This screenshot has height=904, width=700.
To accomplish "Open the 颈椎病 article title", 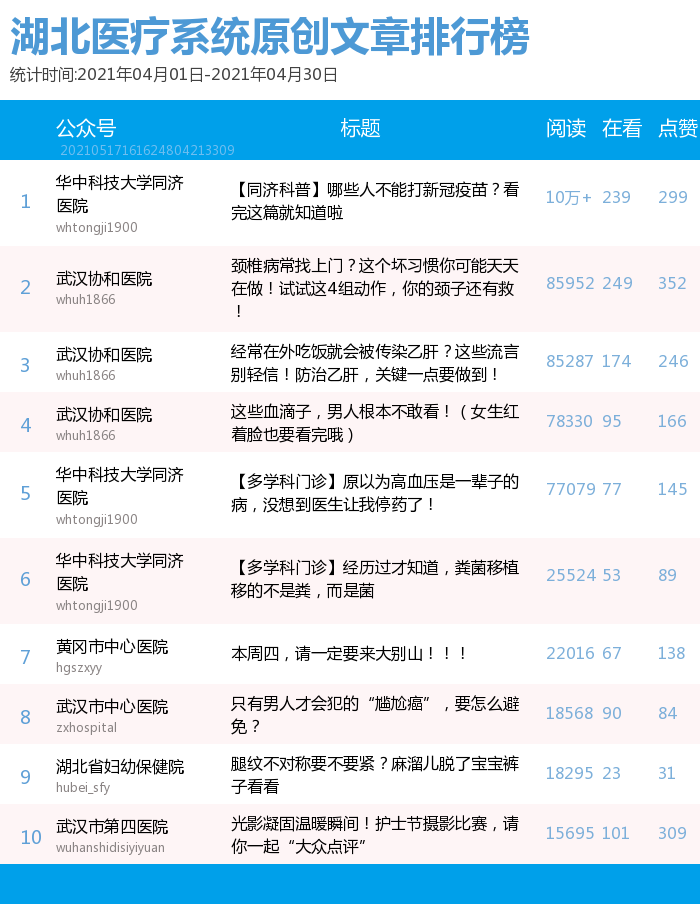I will point(375,288).
